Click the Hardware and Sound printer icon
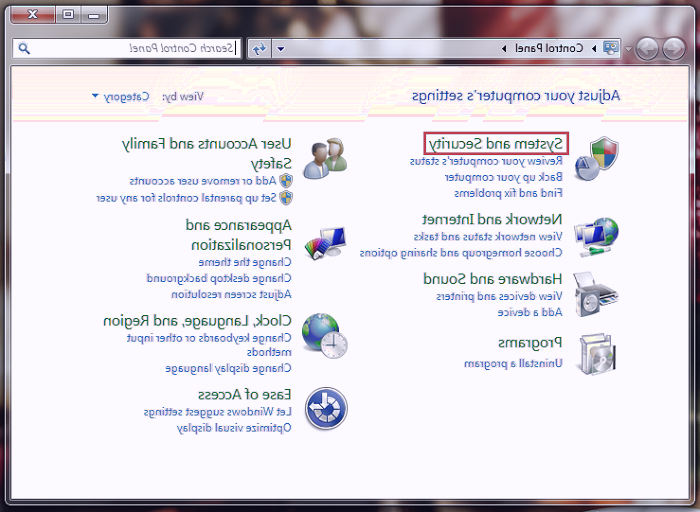The width and height of the screenshot is (700, 512). 596,294
